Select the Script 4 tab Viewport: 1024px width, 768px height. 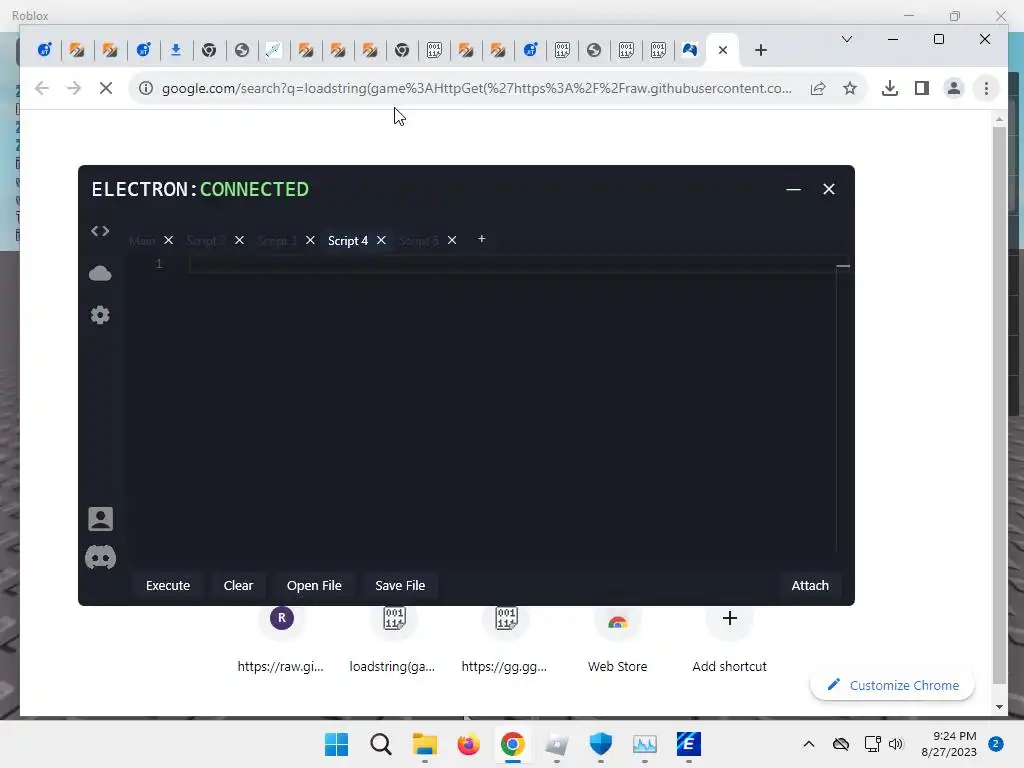tap(348, 241)
